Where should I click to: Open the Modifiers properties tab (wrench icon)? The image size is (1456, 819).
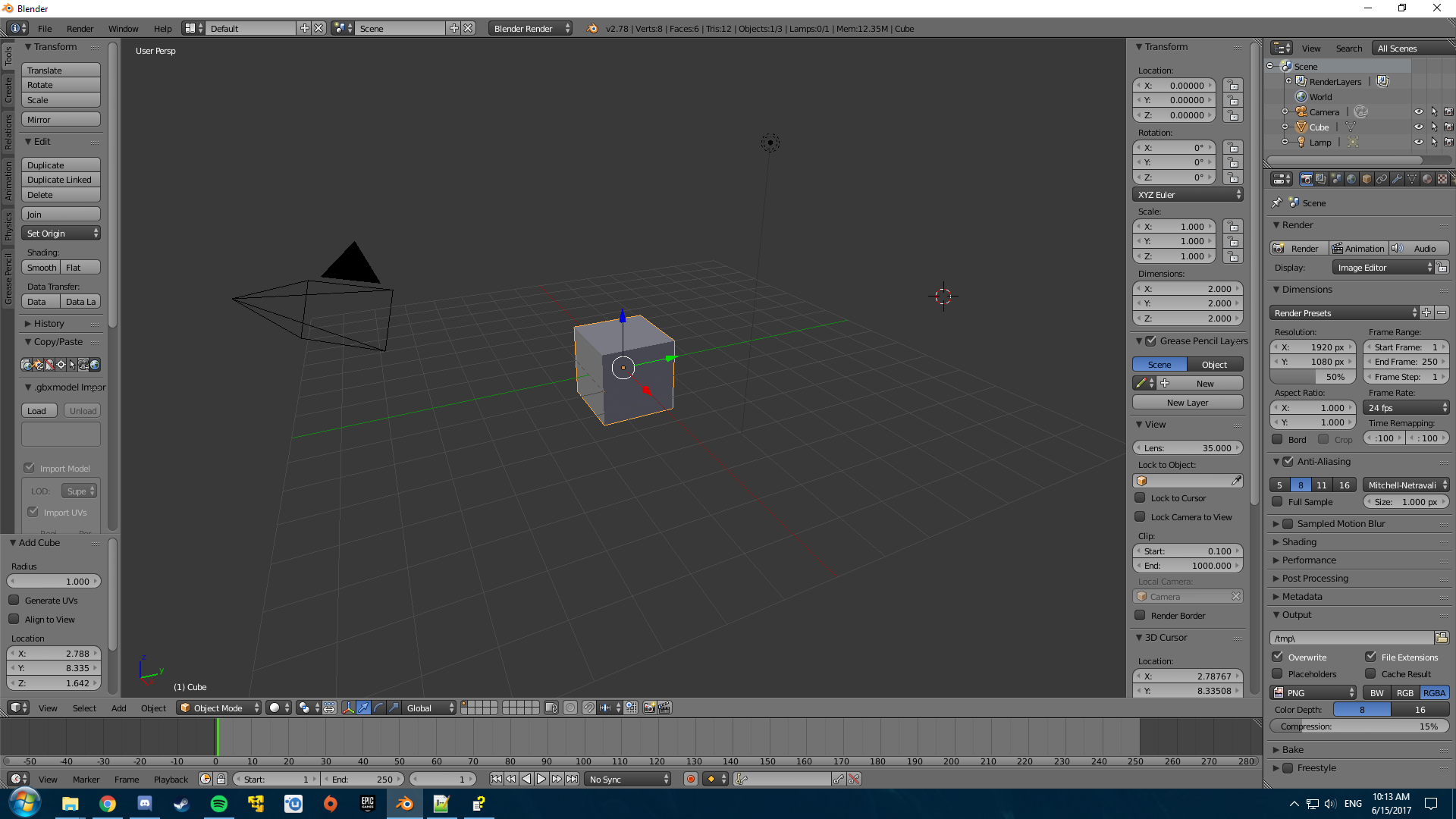tap(1397, 179)
